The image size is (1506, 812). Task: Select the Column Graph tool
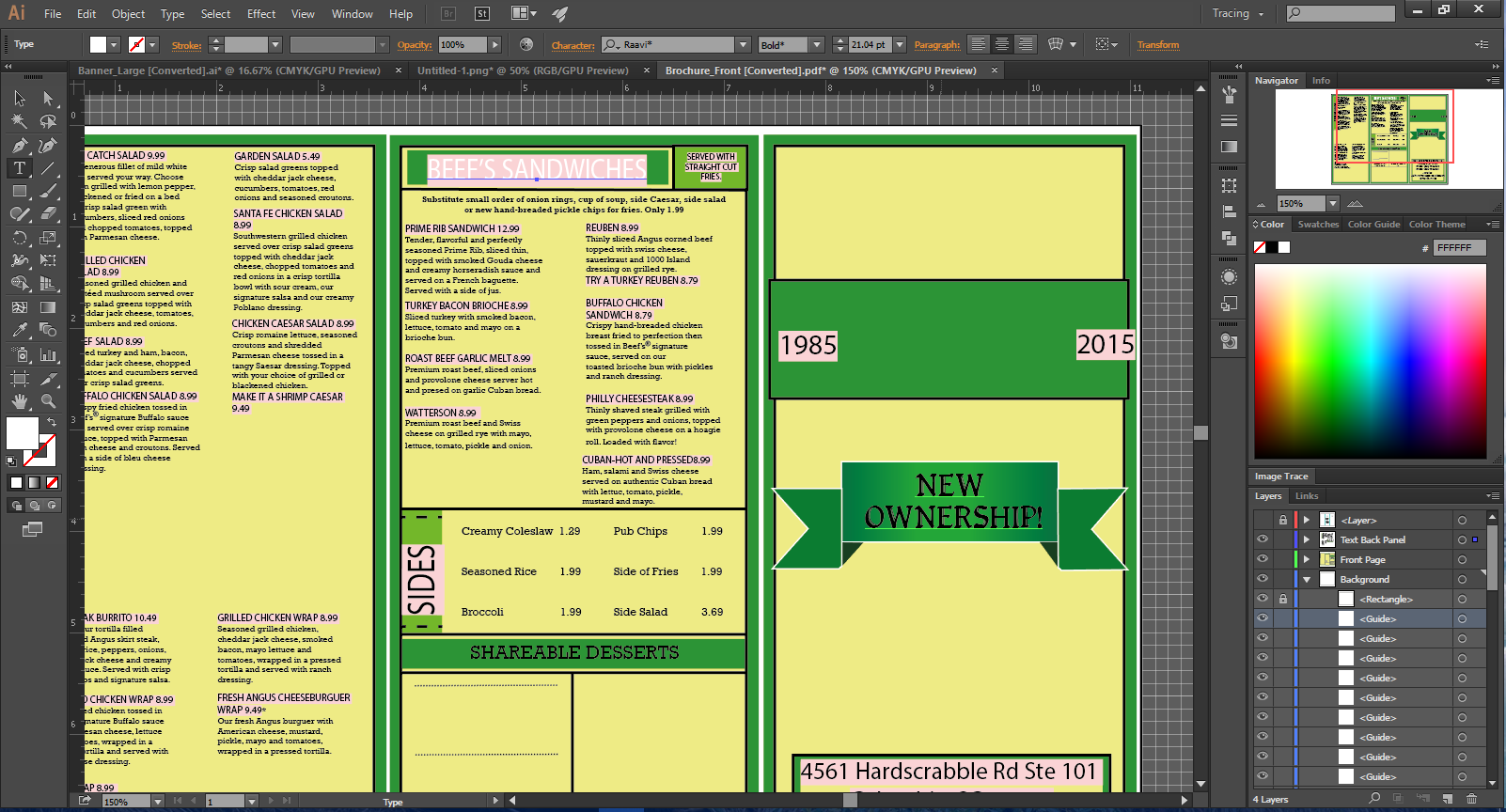(48, 355)
